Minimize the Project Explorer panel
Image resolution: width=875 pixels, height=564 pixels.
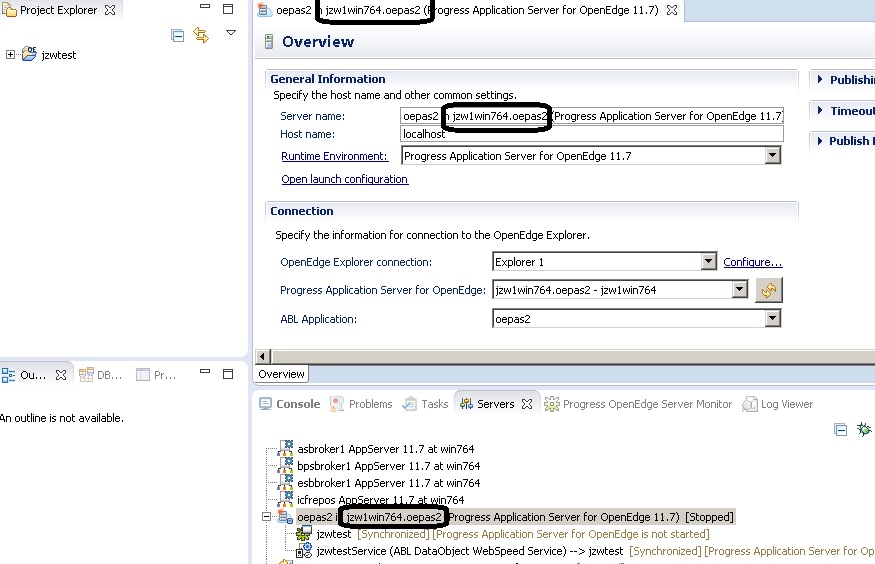tap(205, 7)
